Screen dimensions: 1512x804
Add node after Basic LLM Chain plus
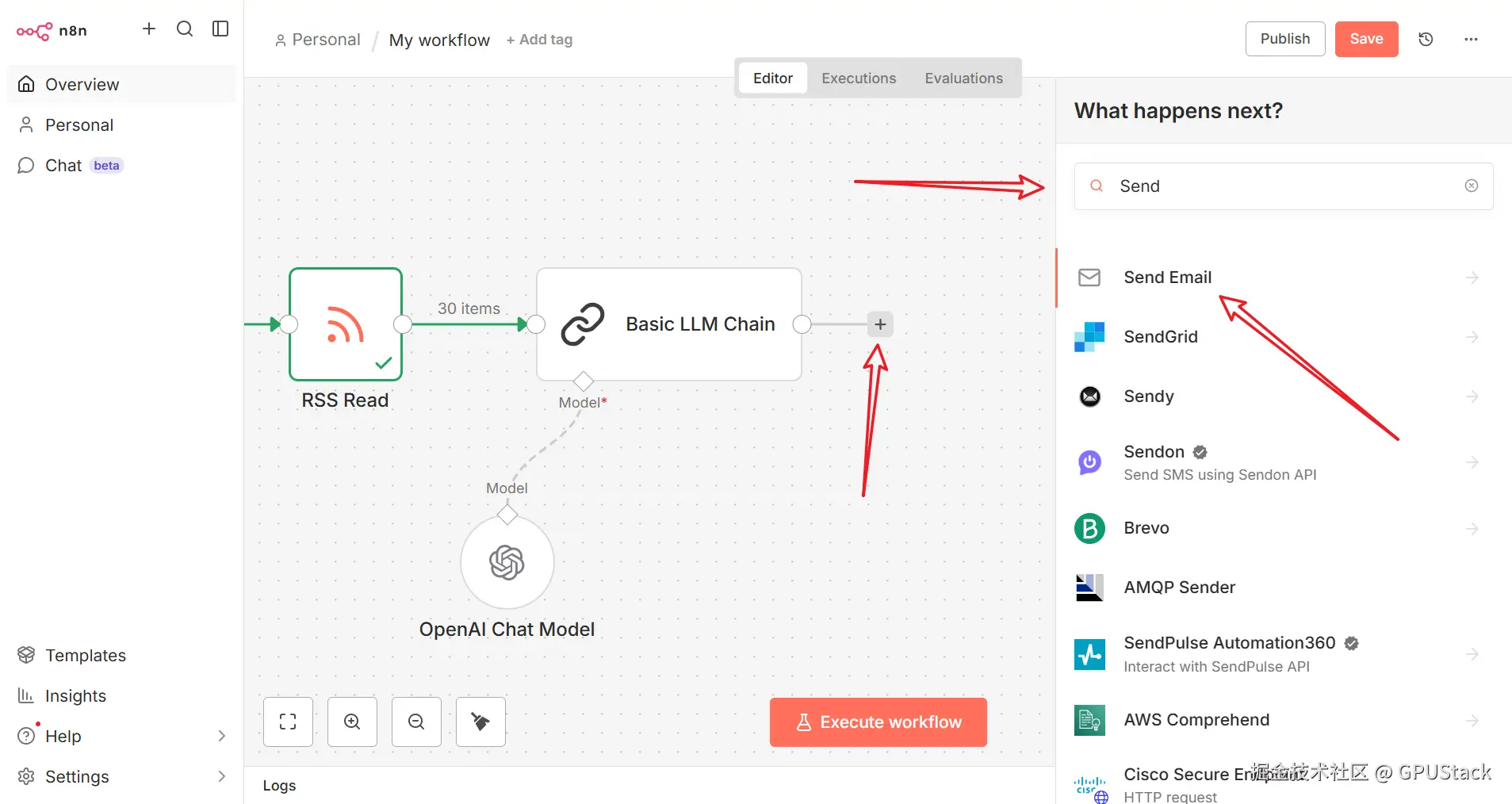[880, 324]
